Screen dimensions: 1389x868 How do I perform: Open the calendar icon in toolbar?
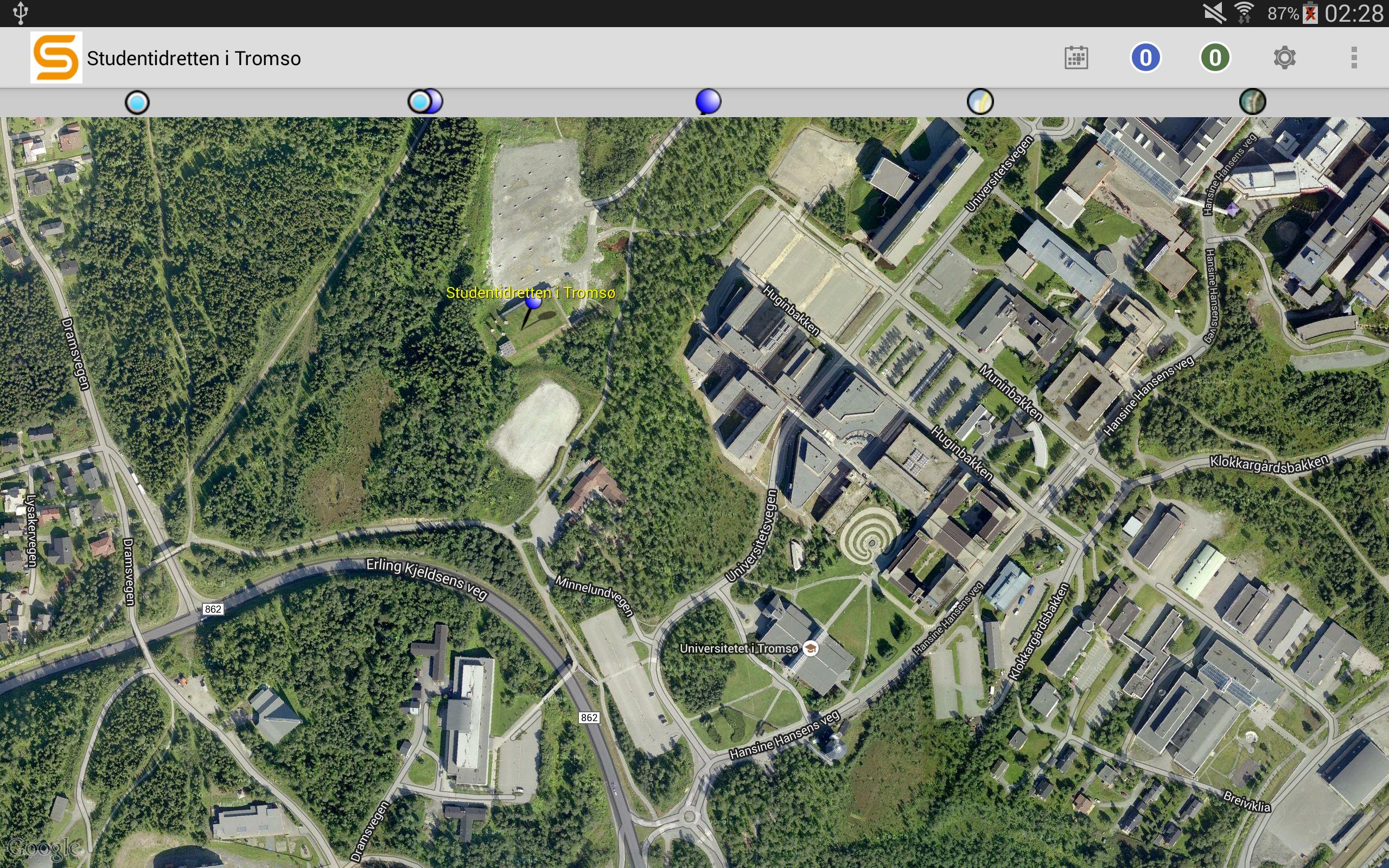(x=1075, y=58)
